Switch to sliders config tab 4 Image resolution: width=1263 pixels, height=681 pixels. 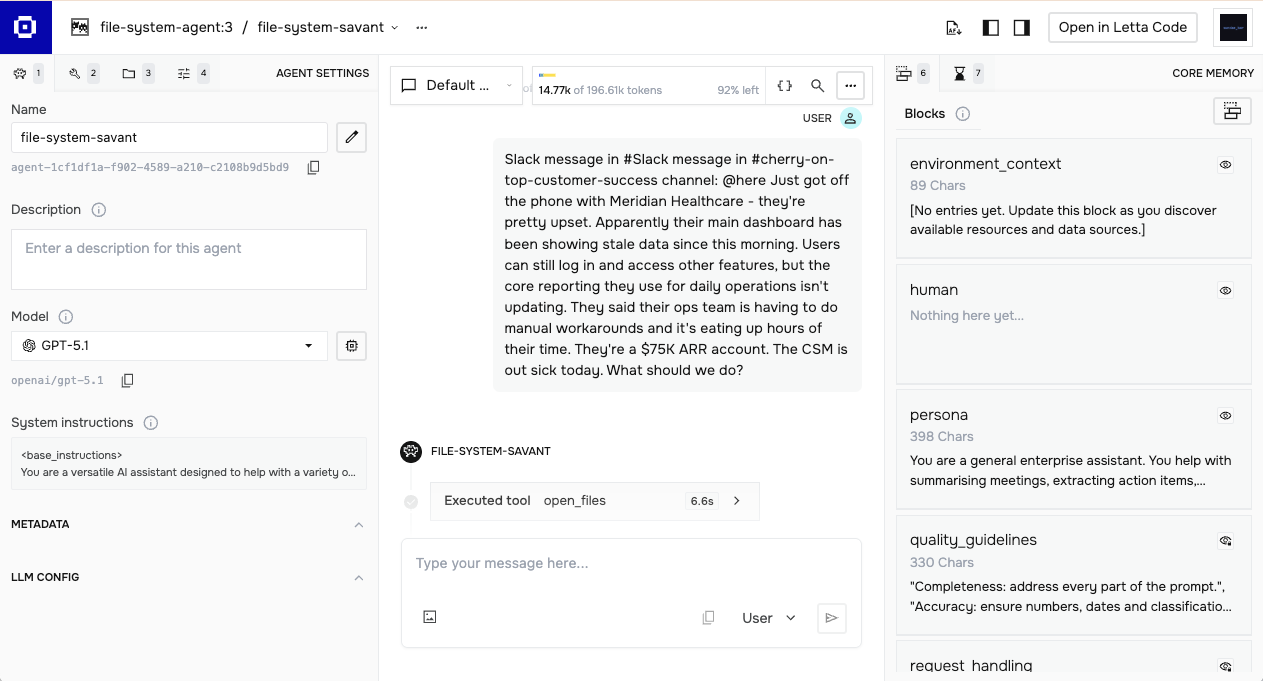pos(193,73)
